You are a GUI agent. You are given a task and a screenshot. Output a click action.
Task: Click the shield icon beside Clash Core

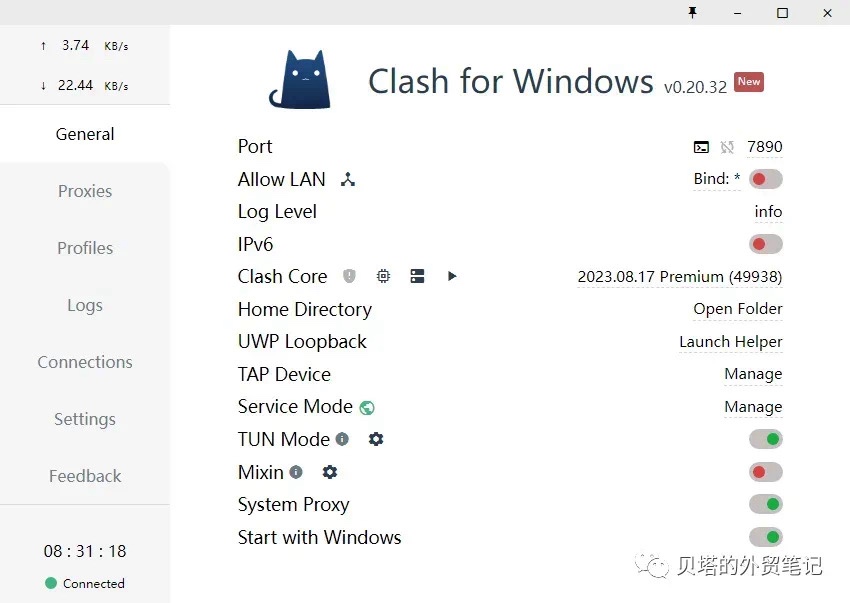[x=349, y=276]
